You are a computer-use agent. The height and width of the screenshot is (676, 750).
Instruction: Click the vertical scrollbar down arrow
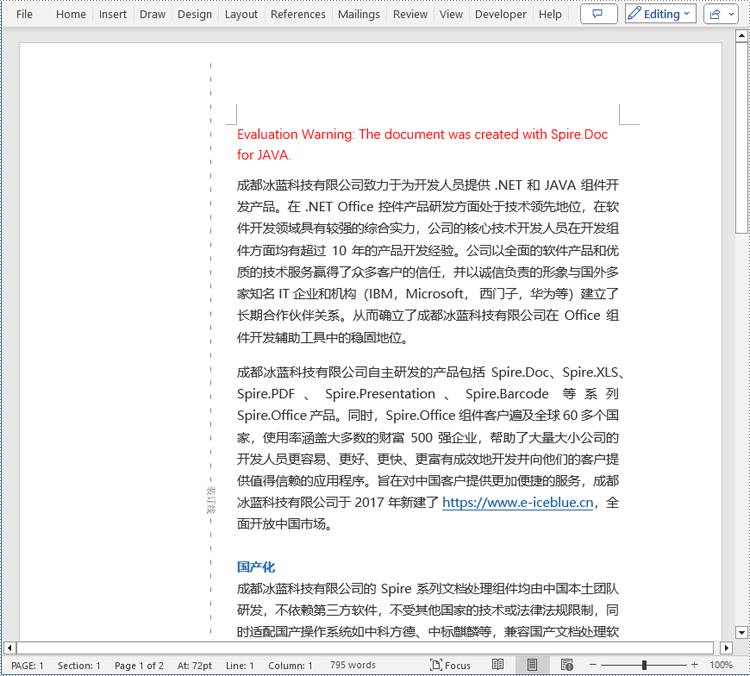click(741, 632)
